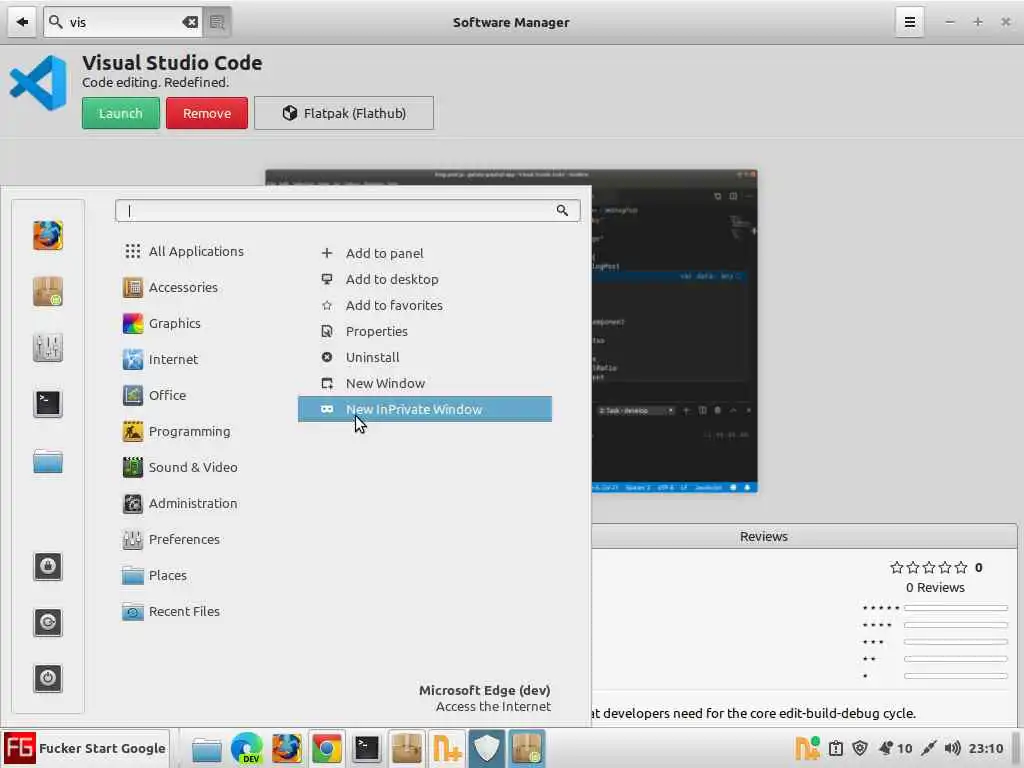This screenshot has height=768, width=1024.
Task: Select All Applications category
Action: pyautogui.click(x=184, y=251)
